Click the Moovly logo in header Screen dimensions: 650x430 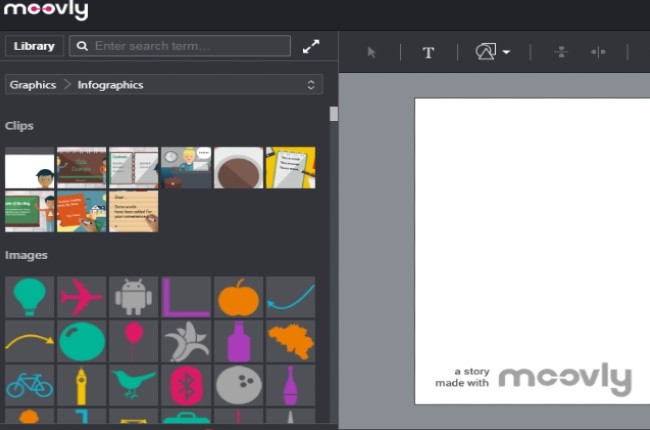point(46,12)
